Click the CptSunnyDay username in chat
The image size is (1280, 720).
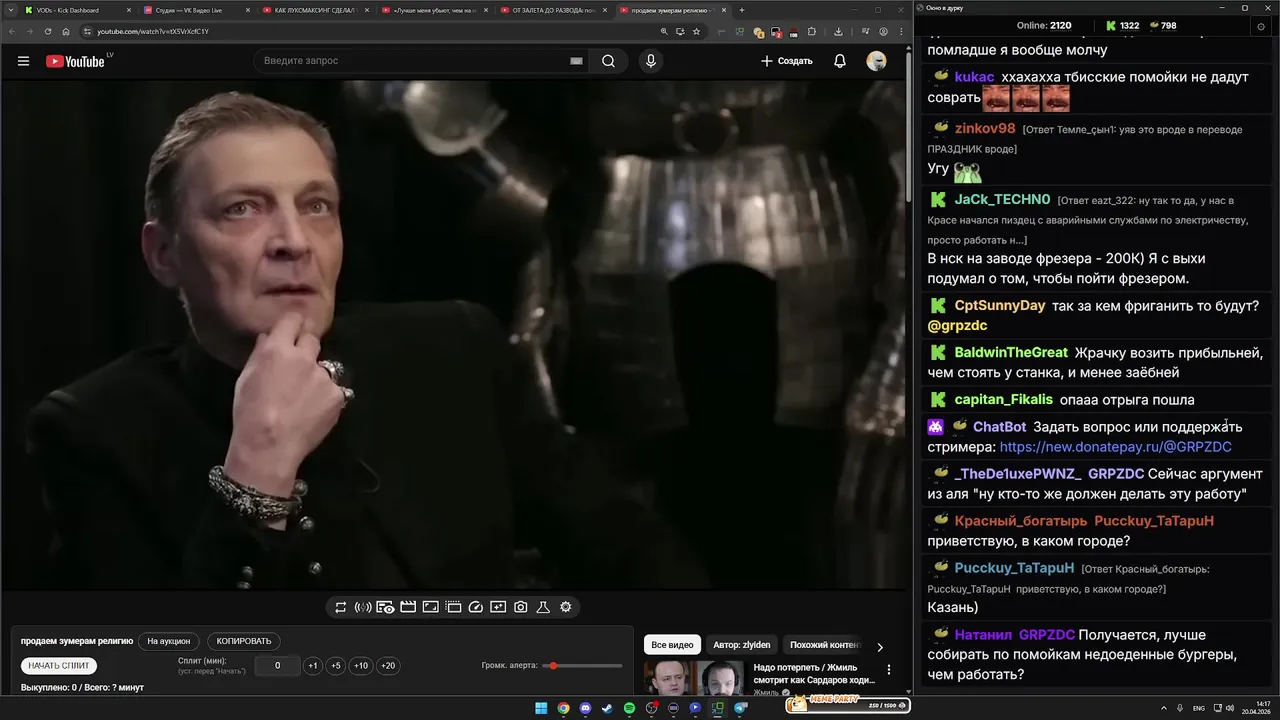(1000, 306)
